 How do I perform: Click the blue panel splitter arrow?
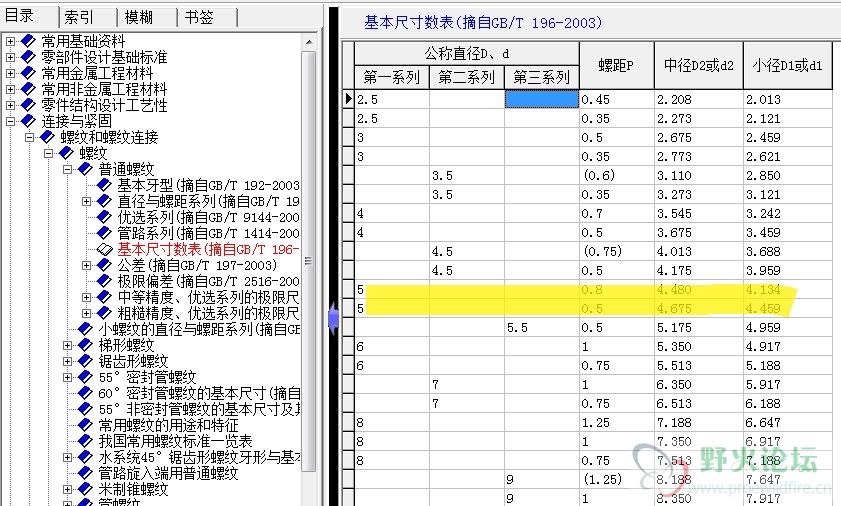[x=334, y=318]
